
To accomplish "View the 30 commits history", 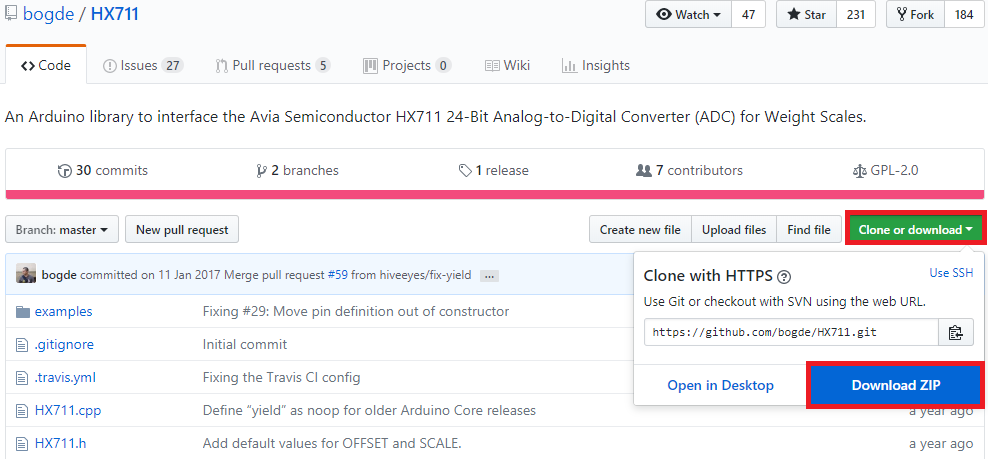I will [103, 171].
